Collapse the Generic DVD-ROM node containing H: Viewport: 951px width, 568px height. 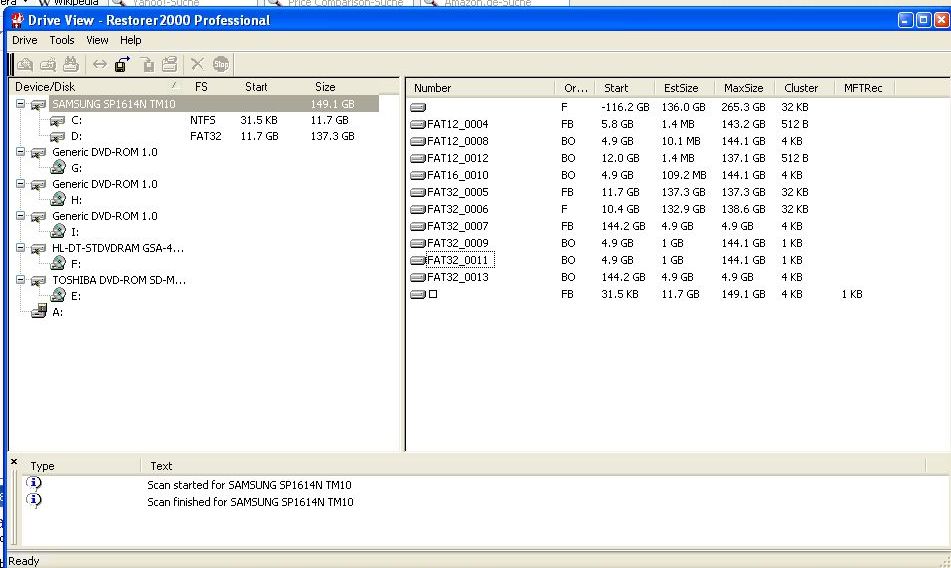(x=21, y=184)
